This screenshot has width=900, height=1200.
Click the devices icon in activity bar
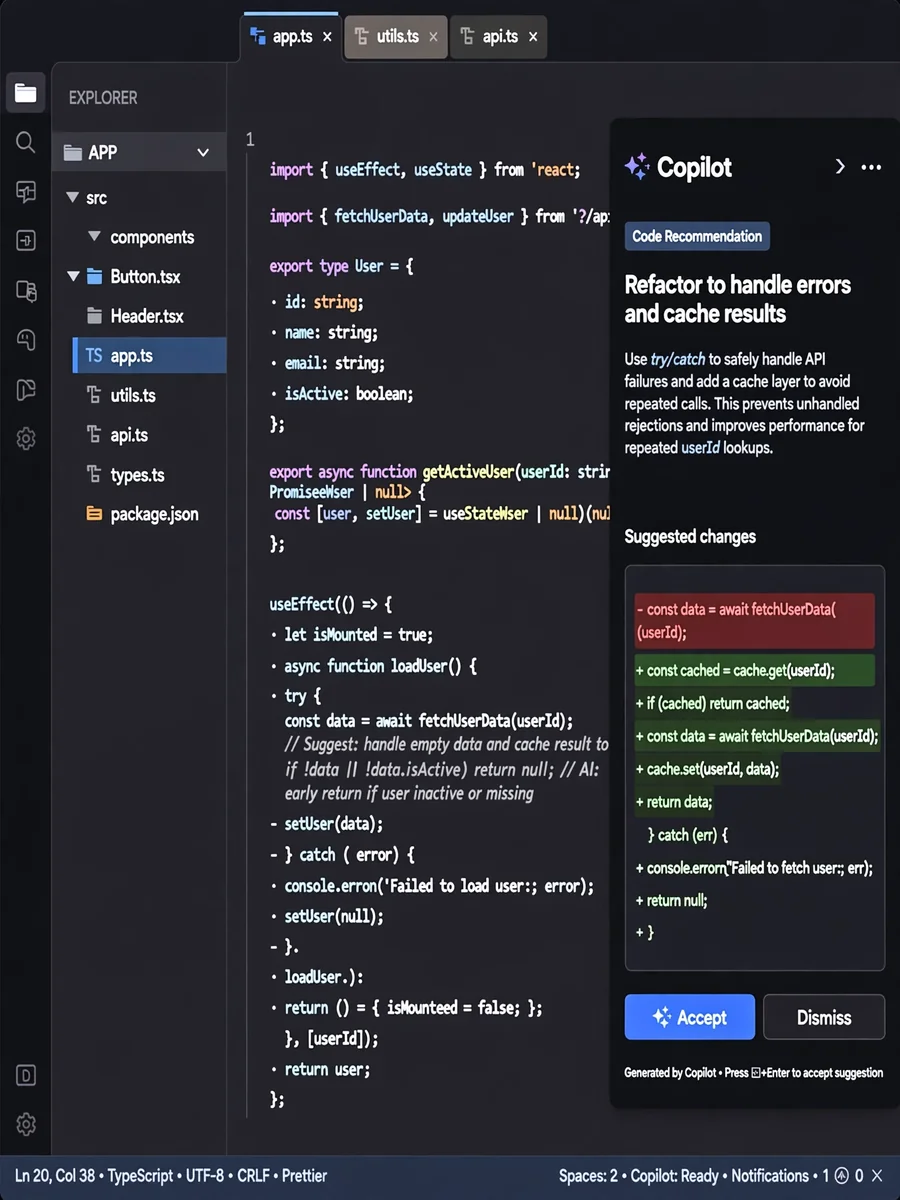[26, 290]
